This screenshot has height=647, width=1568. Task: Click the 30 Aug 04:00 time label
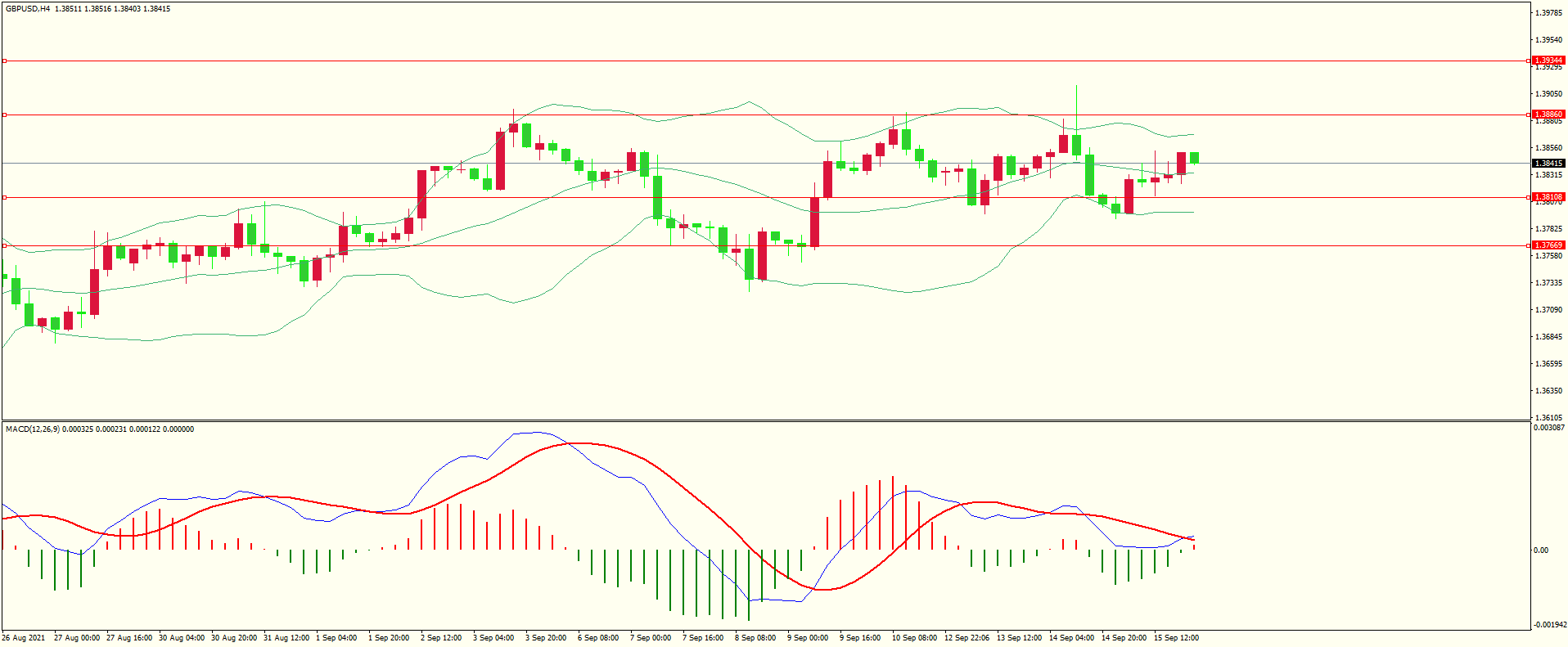182,638
